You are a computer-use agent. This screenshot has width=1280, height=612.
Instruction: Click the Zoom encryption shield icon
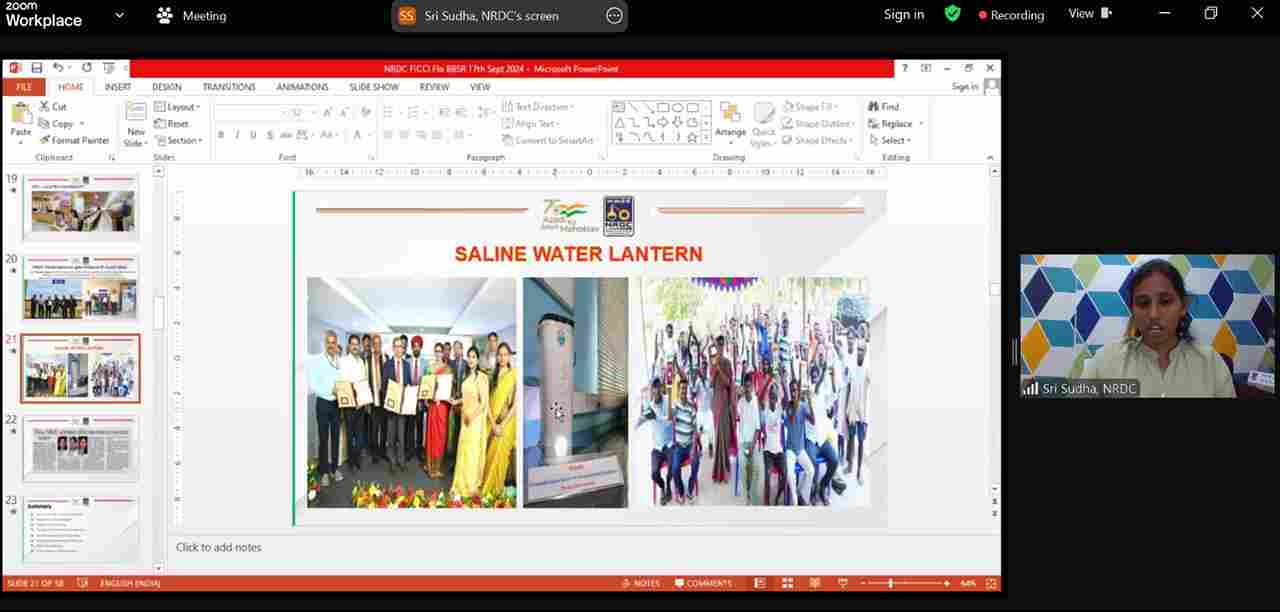coord(952,14)
